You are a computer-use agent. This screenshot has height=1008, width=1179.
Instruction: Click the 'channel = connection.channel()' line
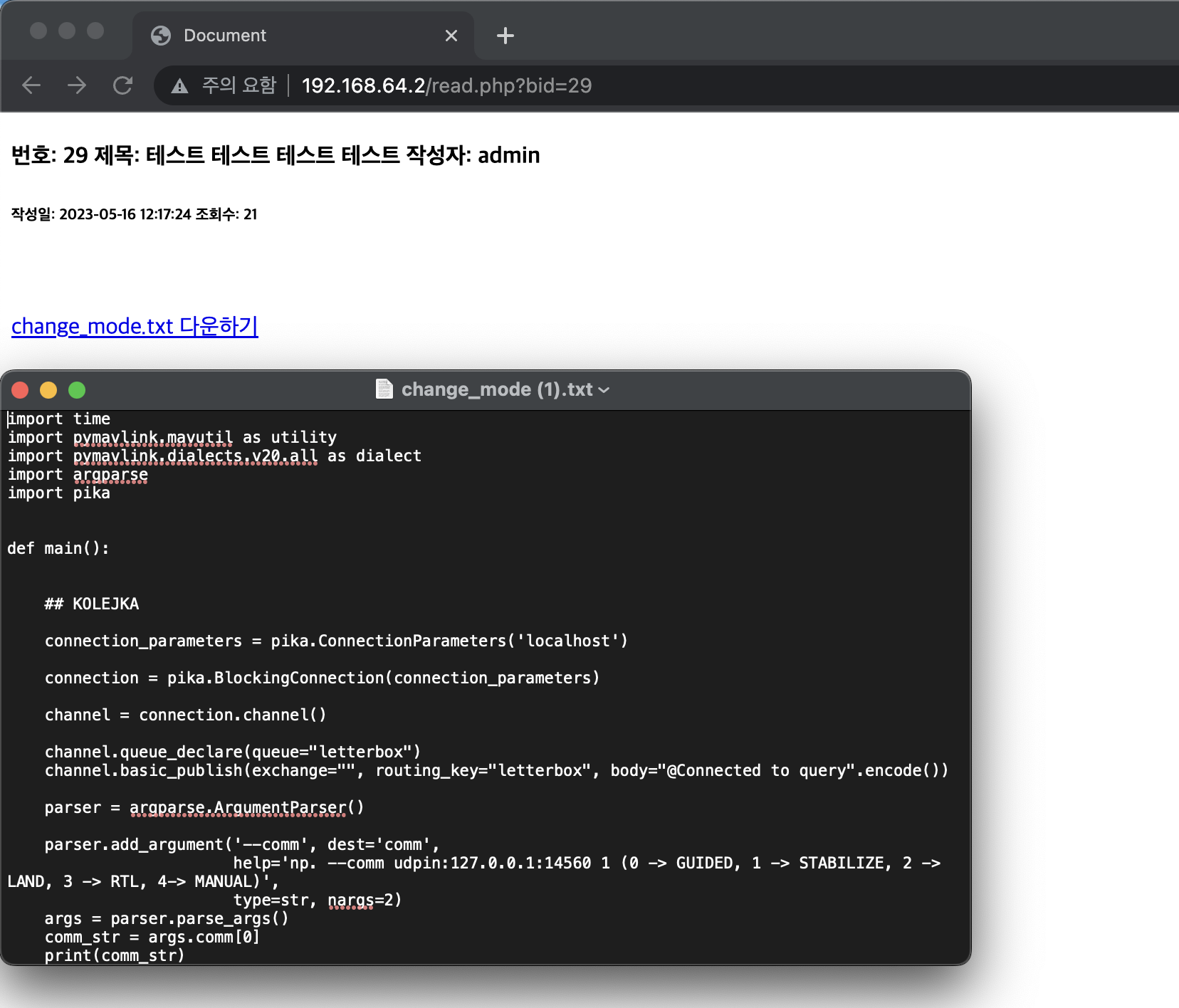[185, 715]
